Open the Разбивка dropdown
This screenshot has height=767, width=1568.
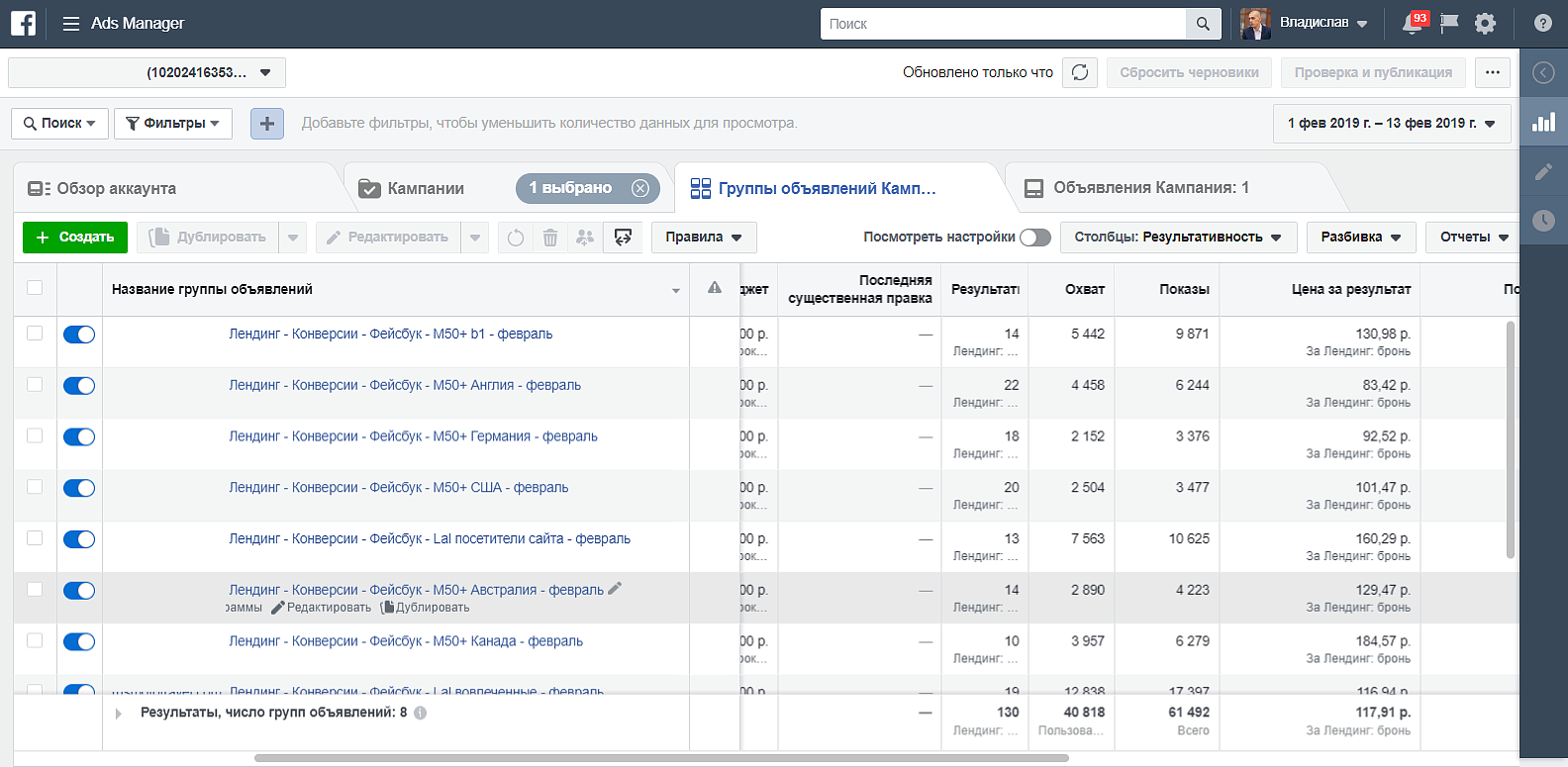pyautogui.click(x=1361, y=238)
